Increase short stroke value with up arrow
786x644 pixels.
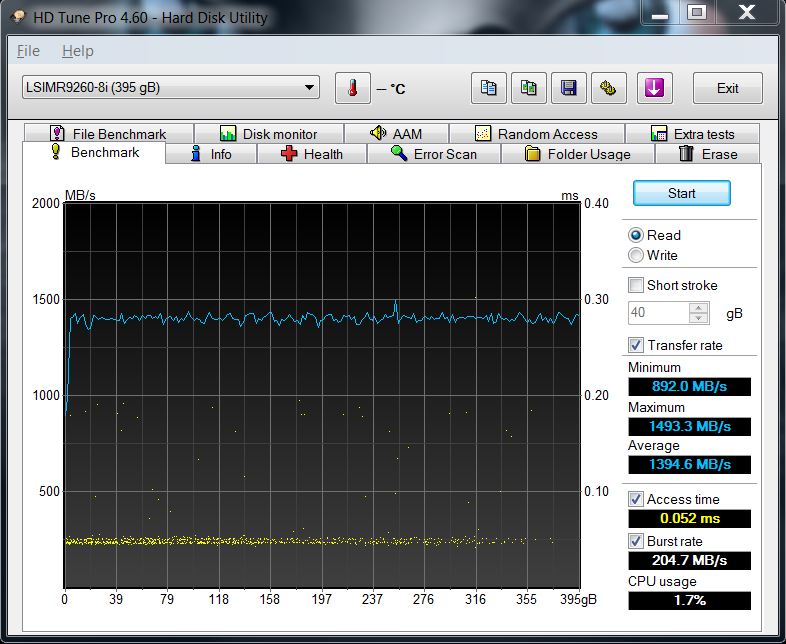[x=699, y=308]
